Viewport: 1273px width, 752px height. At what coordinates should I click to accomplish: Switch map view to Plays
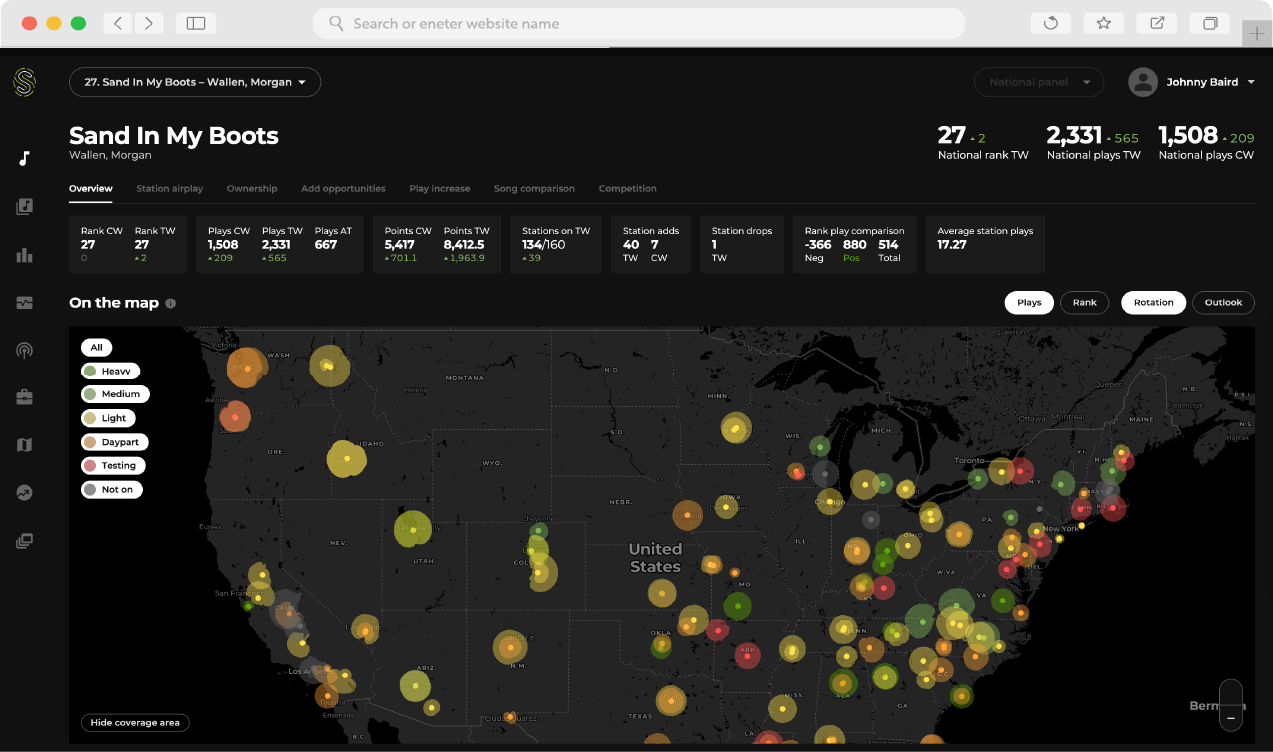click(1029, 302)
